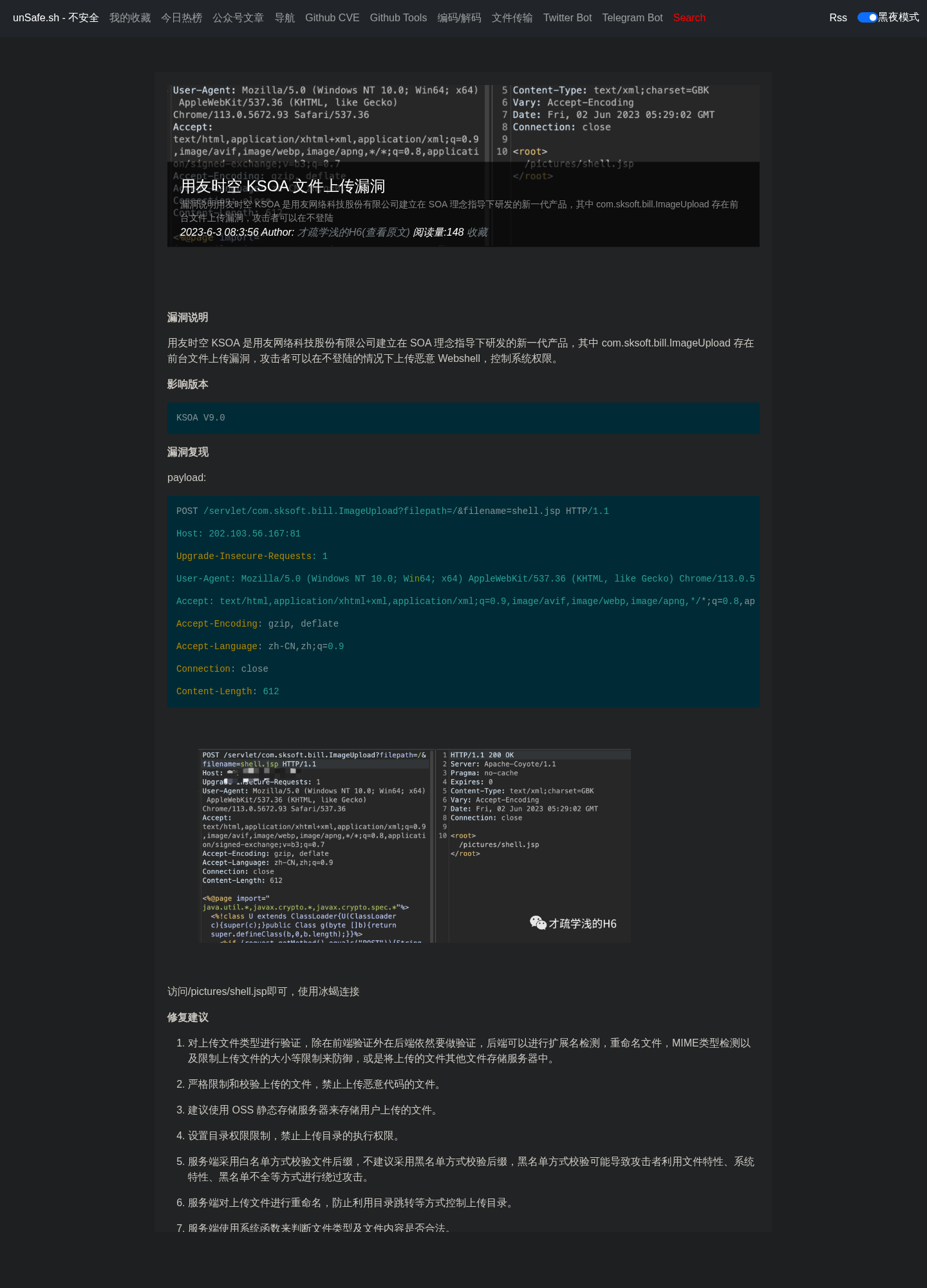Viewport: 927px width, 1288px height.
Task: Open 公众号文章 menu item
Action: pos(238,18)
